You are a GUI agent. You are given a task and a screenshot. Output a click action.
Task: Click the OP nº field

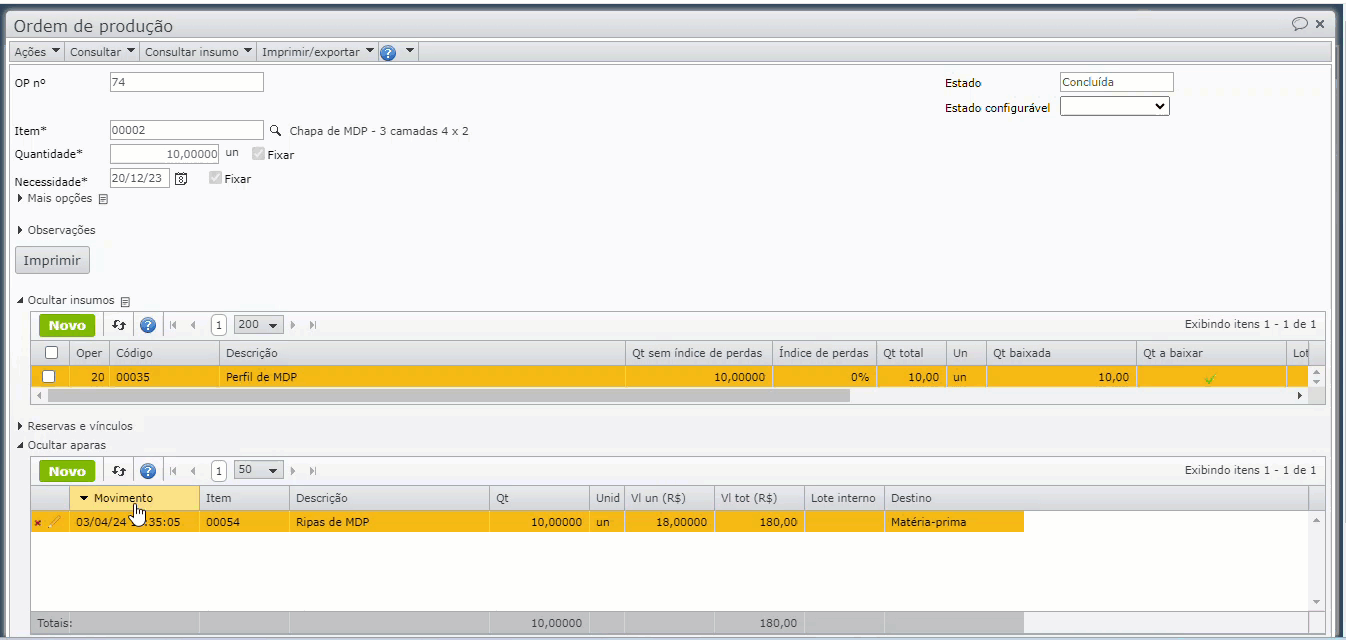[x=187, y=82]
